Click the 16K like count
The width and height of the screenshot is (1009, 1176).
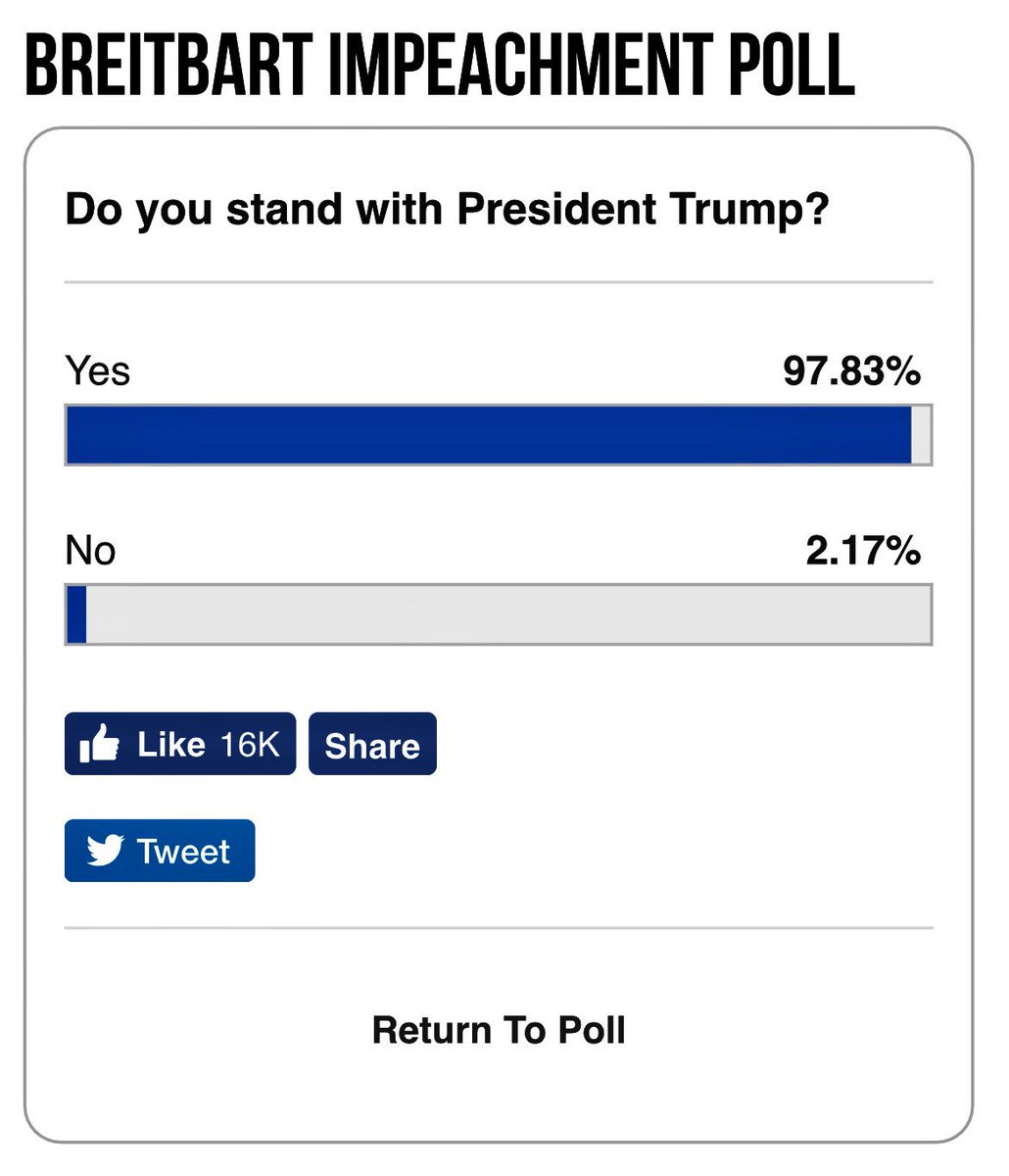click(250, 745)
